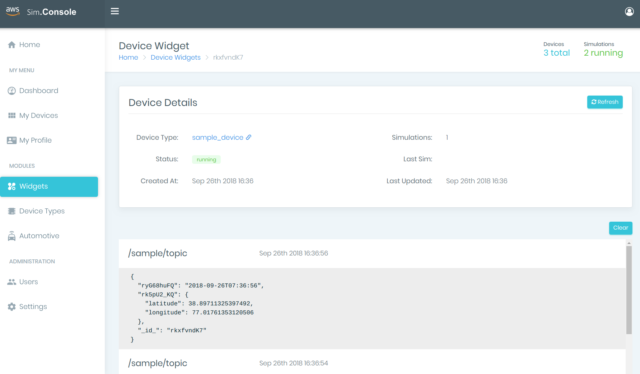
Task: Click the Home house icon
Action: (x=12, y=45)
